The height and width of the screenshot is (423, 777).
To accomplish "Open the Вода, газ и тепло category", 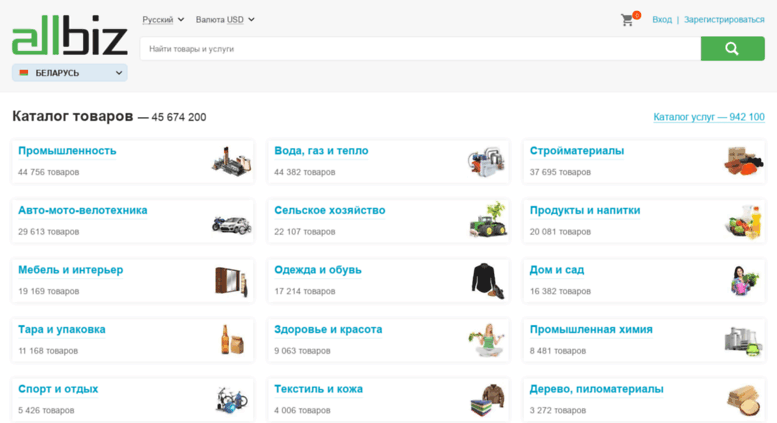I will pyautogui.click(x=321, y=151).
